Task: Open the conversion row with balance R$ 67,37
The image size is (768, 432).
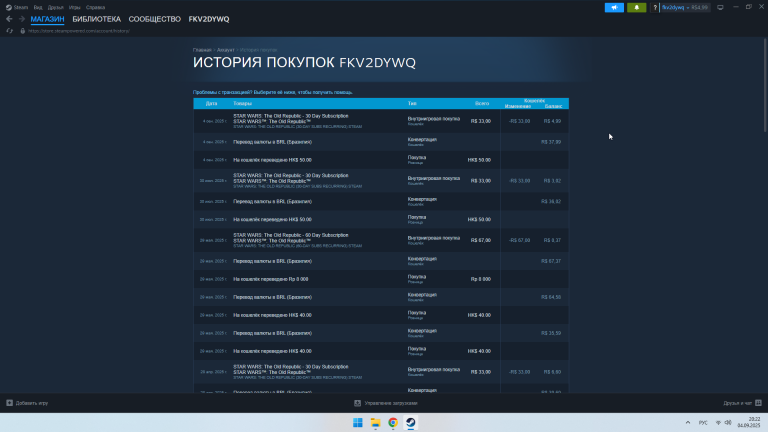Action: pos(381,261)
